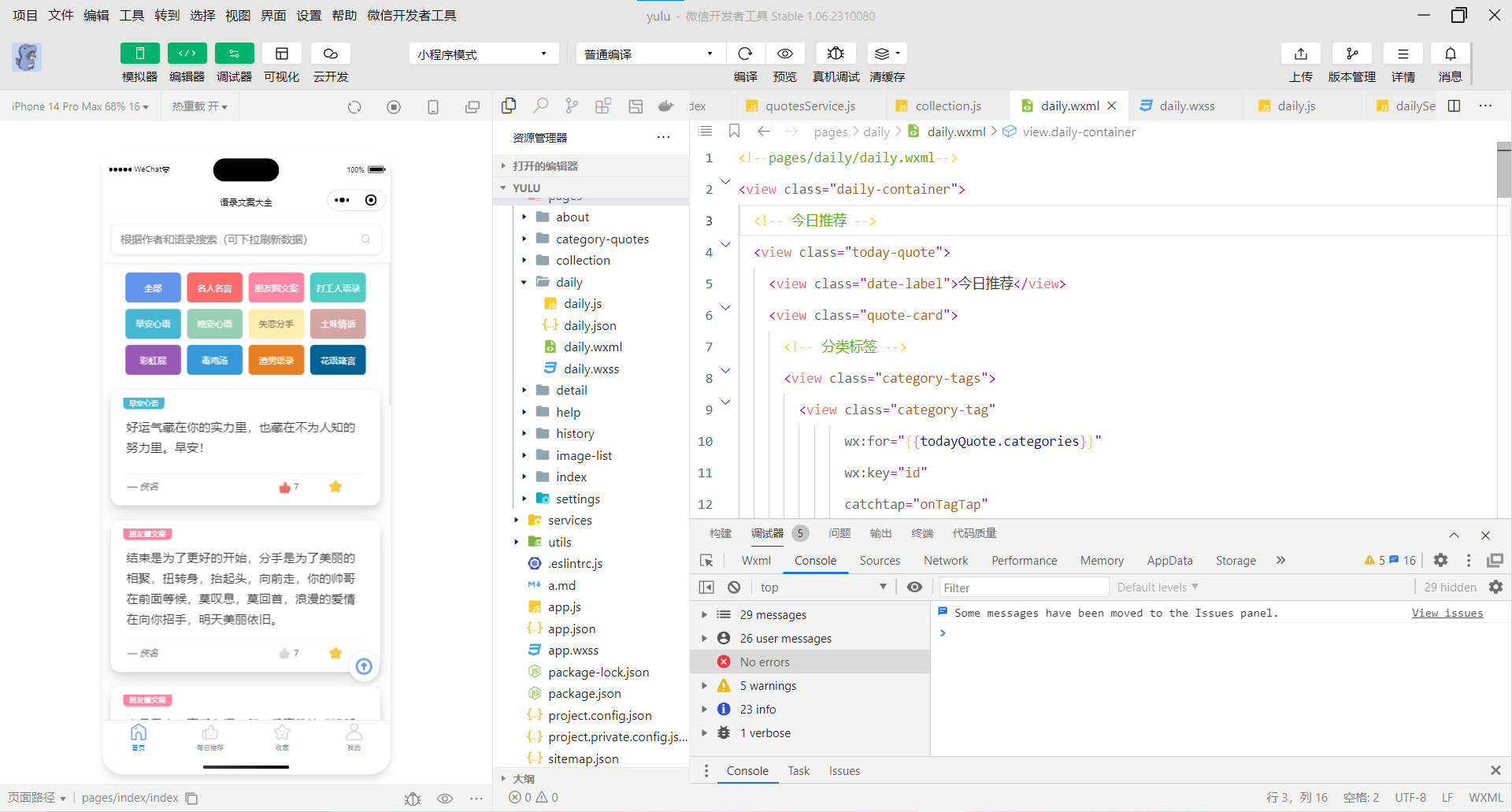Screen dimensions: 1512x812
Task: Open the normal compile mode dropdown
Action: 650,54
